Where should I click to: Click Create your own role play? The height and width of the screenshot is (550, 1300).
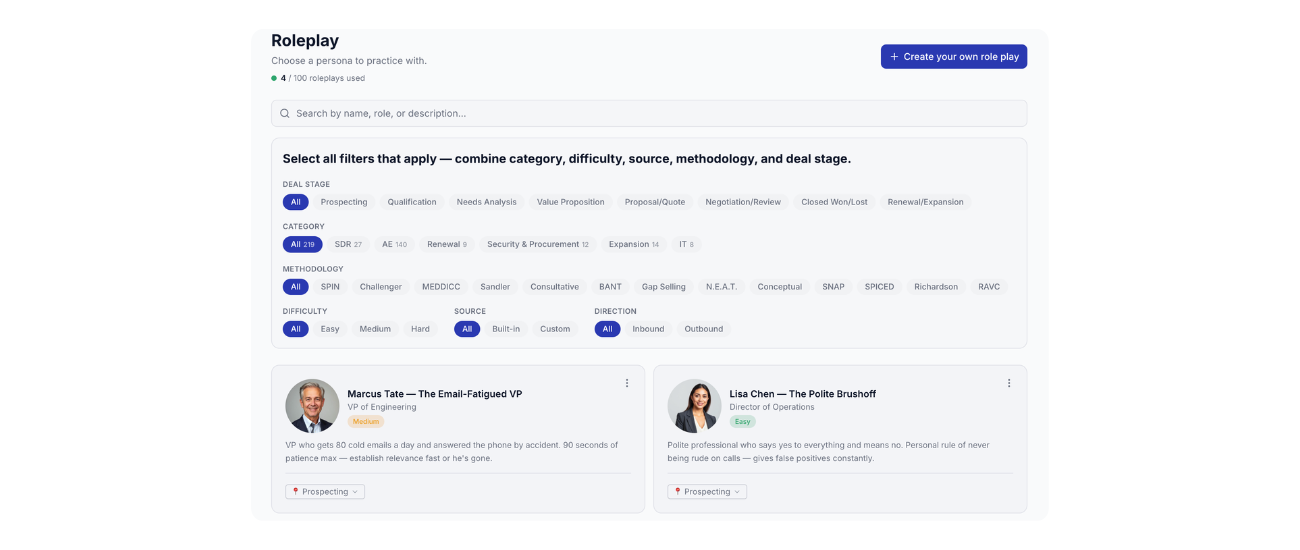point(954,57)
